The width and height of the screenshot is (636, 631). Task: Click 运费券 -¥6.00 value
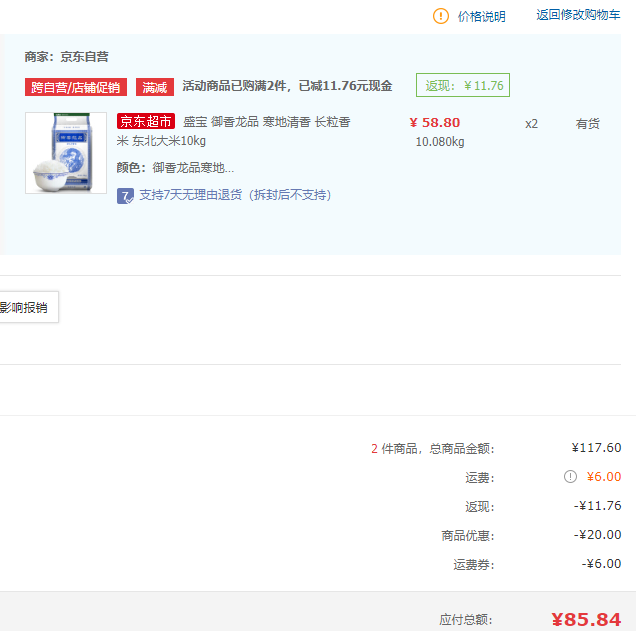[601, 564]
